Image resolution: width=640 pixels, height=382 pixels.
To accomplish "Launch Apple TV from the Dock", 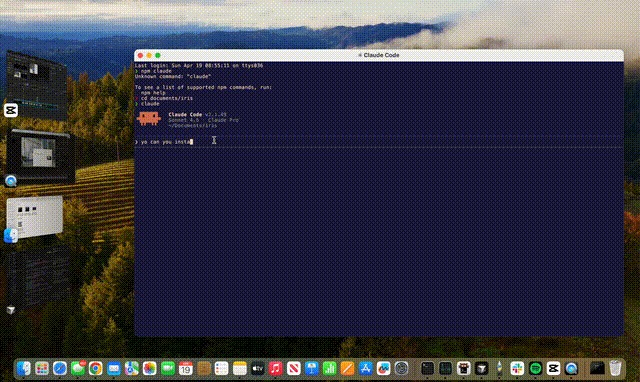I will click(x=258, y=369).
